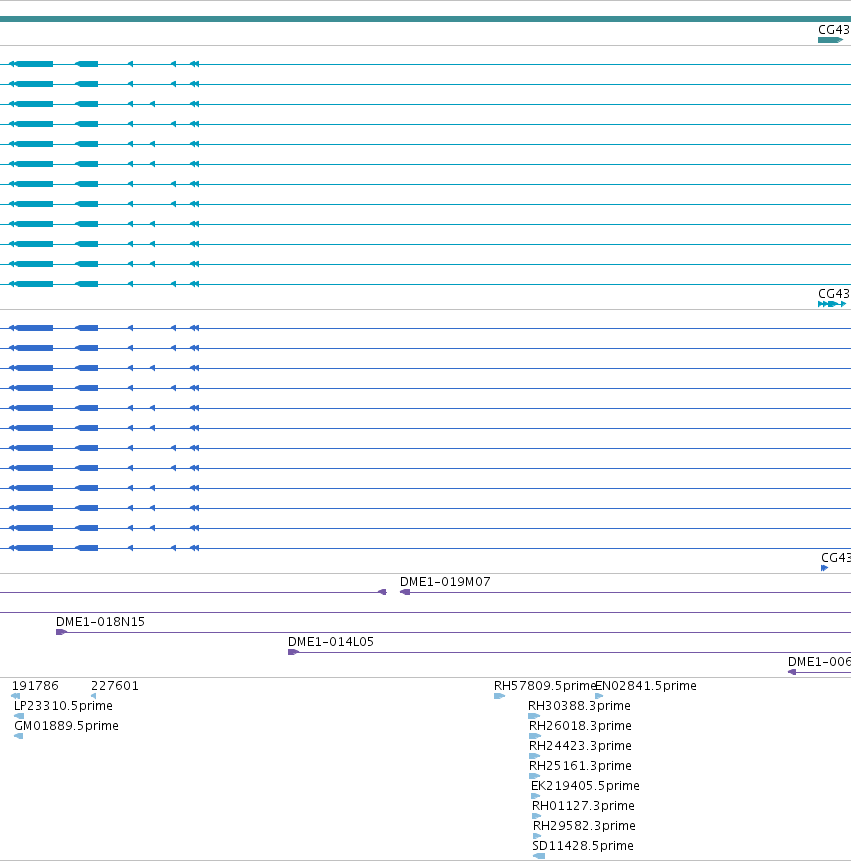Click the DME1-006 clone label at right edge

[x=819, y=661]
